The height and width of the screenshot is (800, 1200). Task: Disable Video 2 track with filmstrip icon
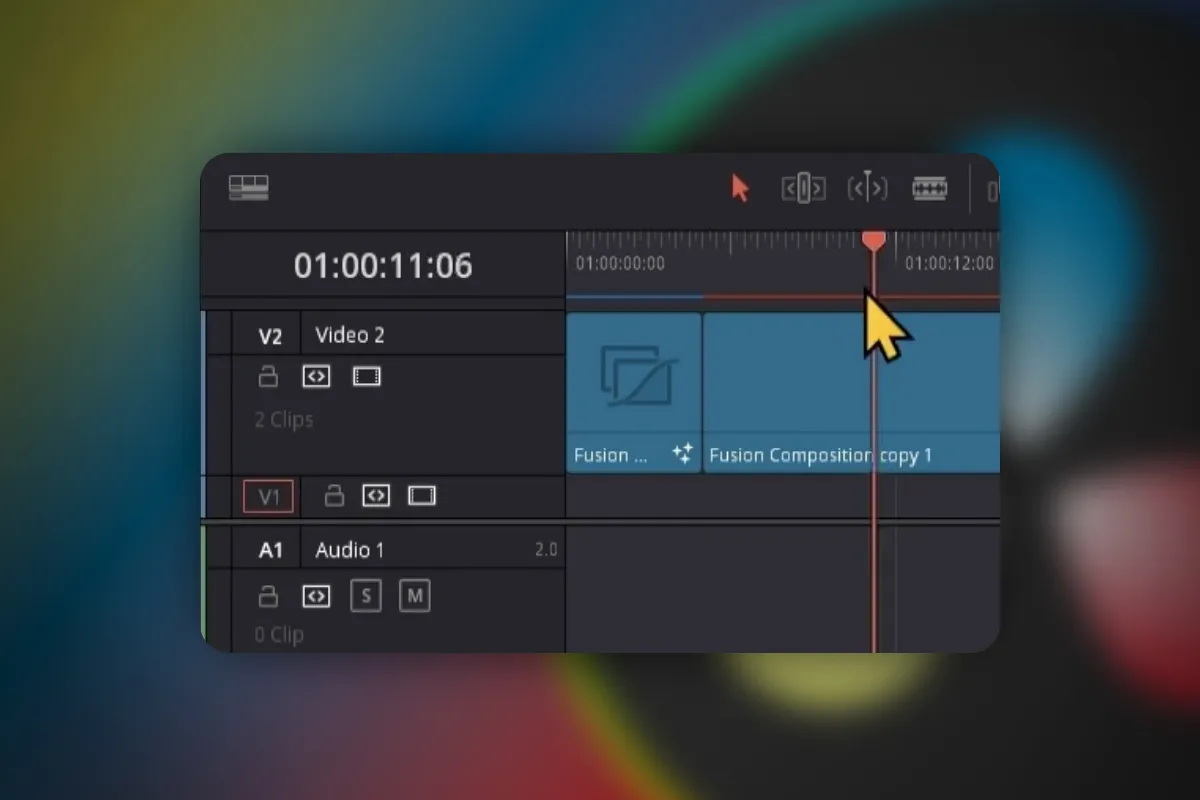367,377
